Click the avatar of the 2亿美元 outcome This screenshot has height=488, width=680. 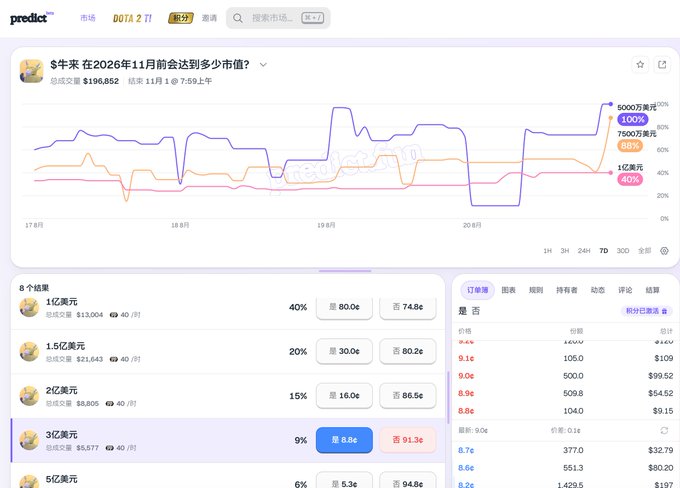[29, 396]
